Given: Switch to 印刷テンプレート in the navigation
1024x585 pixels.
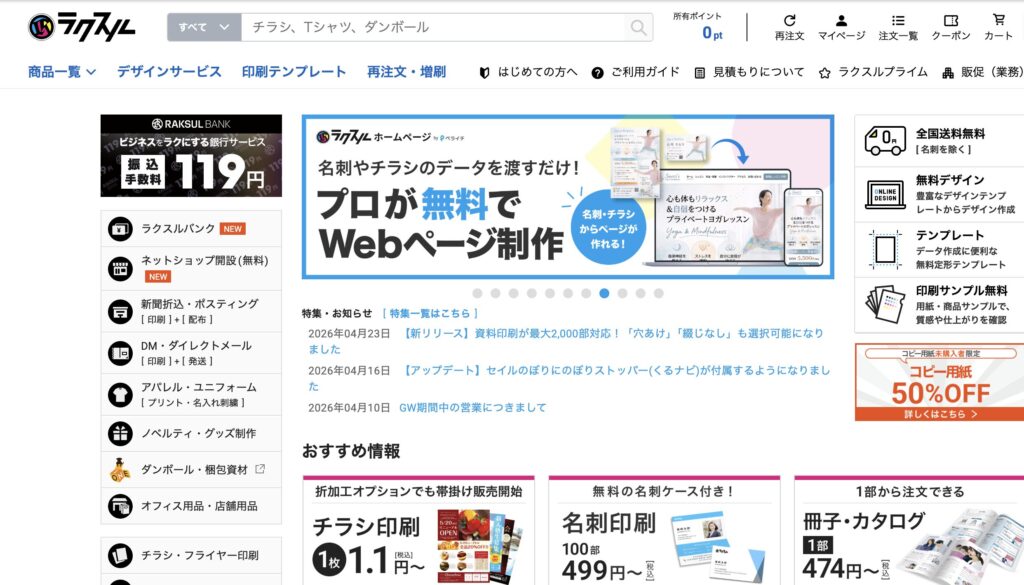Looking at the screenshot, I should point(293,72).
